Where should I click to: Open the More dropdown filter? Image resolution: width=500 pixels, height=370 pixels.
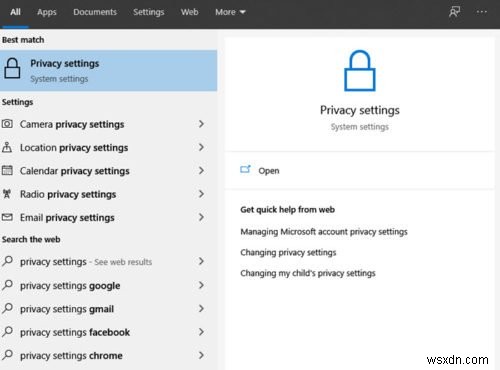tap(230, 12)
